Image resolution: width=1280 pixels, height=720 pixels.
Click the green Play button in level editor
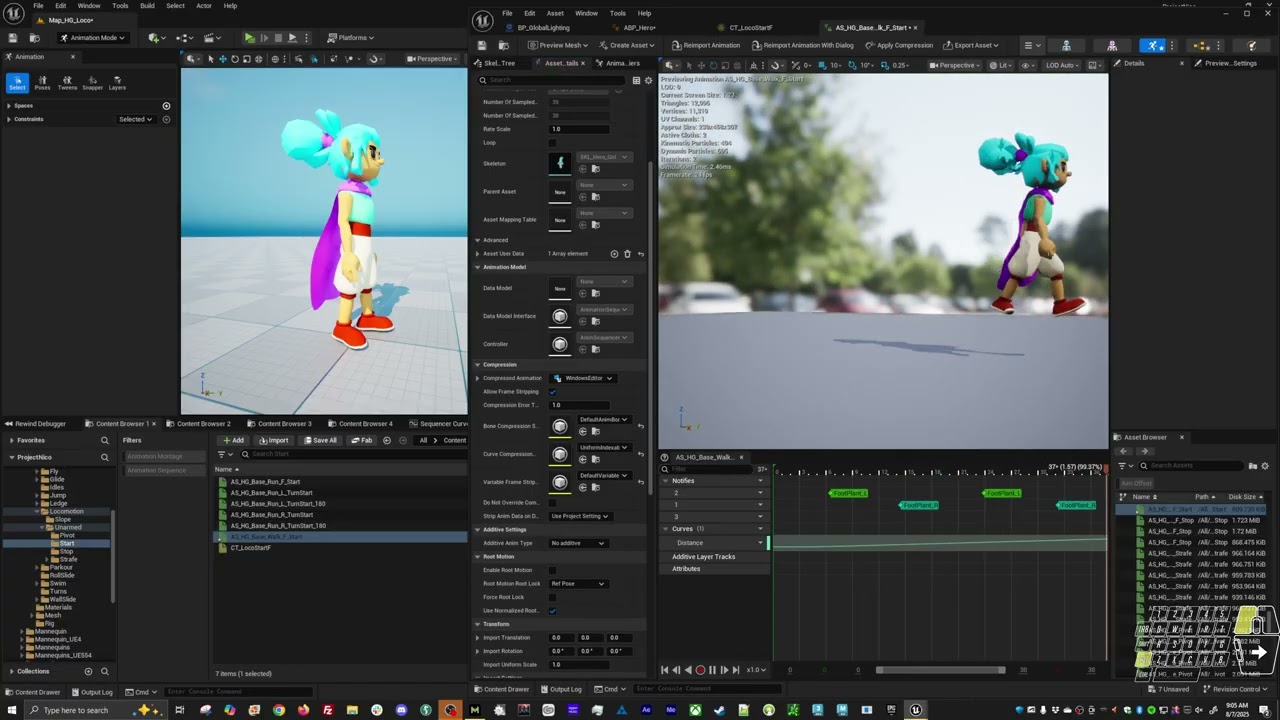(x=249, y=38)
